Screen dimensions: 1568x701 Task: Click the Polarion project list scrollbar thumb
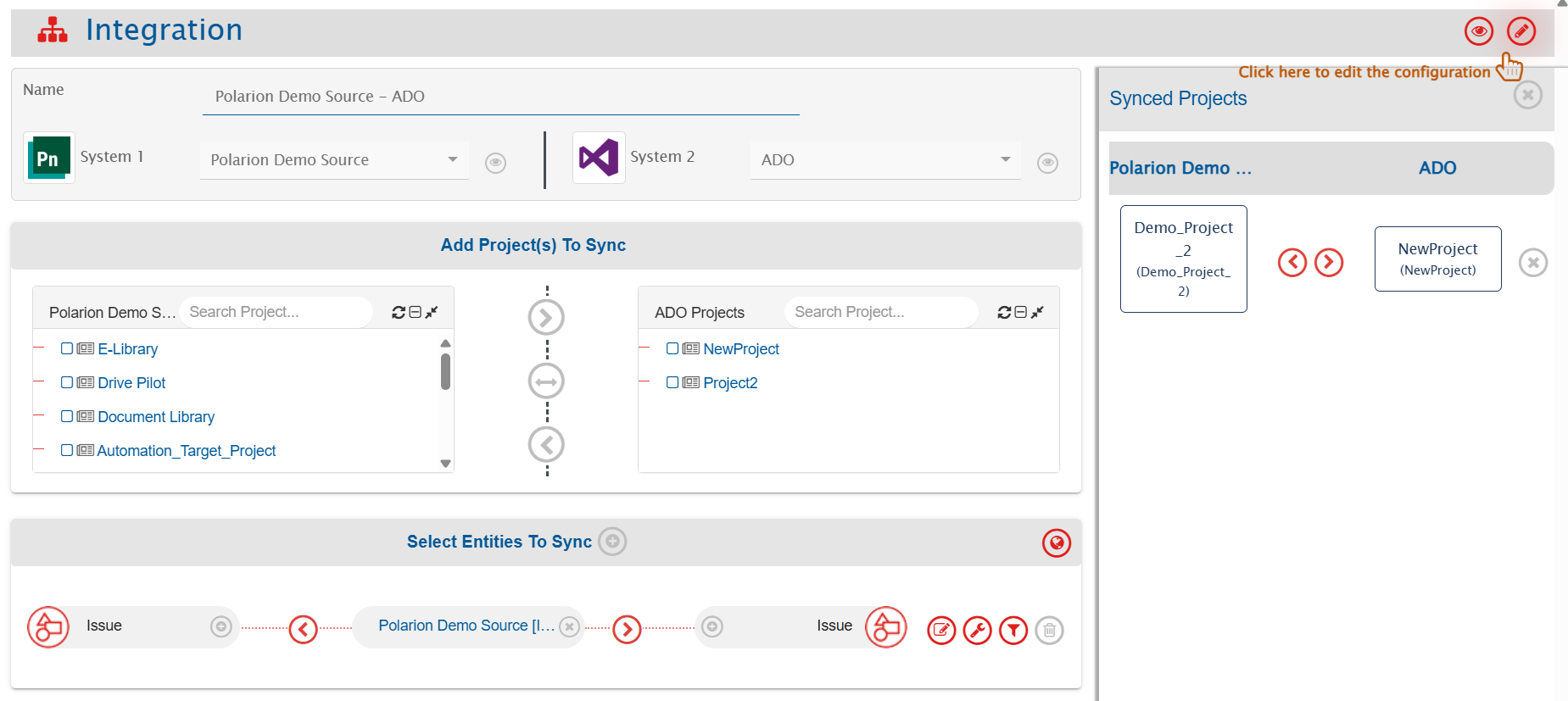click(445, 371)
